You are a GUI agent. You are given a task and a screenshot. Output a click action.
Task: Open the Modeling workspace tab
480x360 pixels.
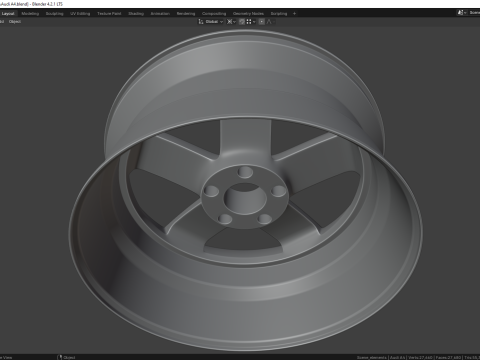click(x=30, y=14)
